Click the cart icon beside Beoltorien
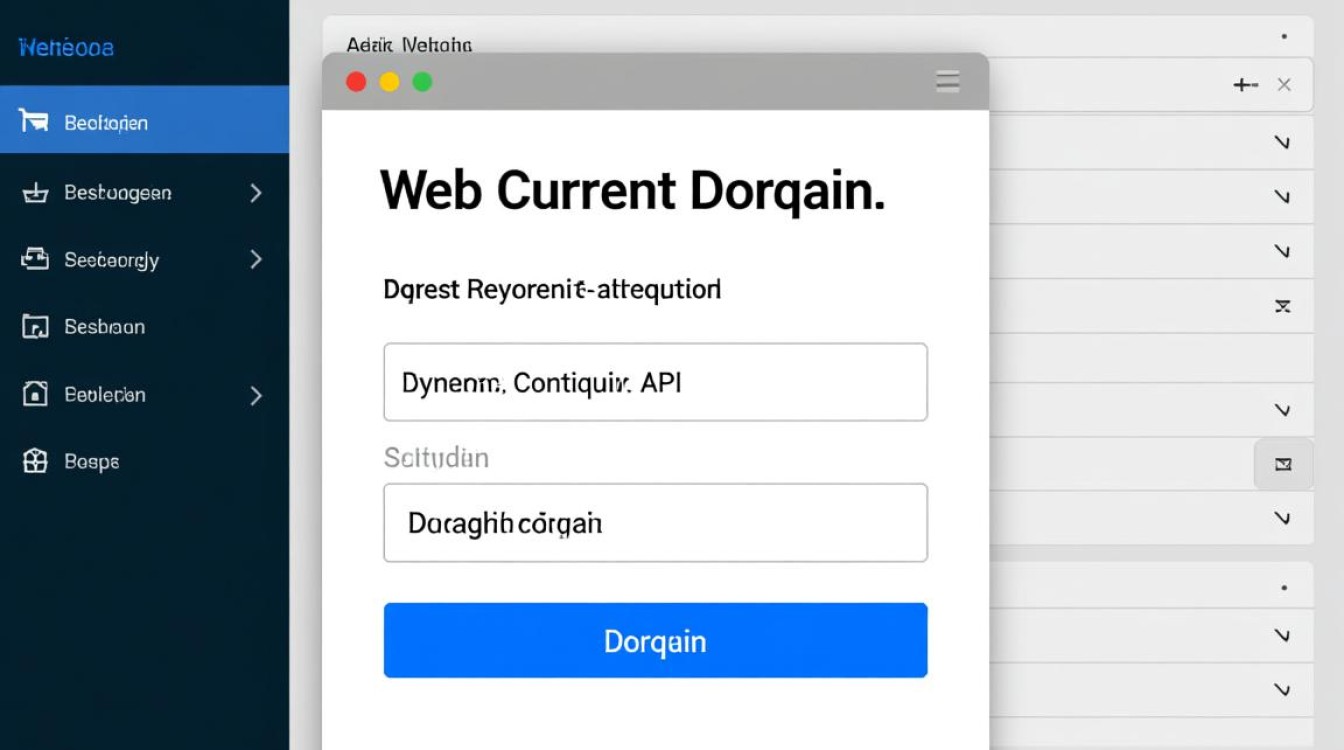Viewport: 1344px width, 750px height. click(34, 122)
